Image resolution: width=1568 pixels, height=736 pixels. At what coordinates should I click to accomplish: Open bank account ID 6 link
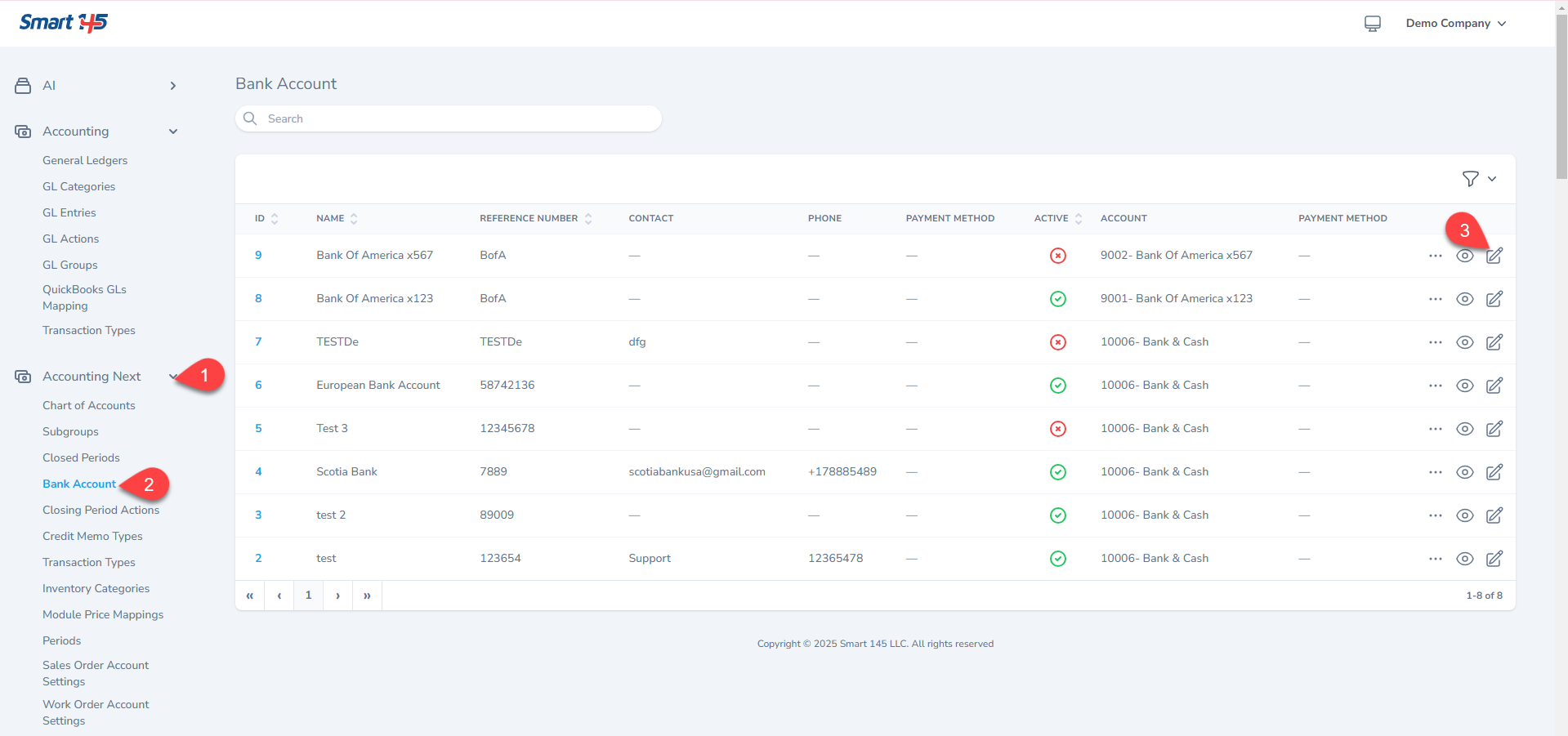coord(258,386)
